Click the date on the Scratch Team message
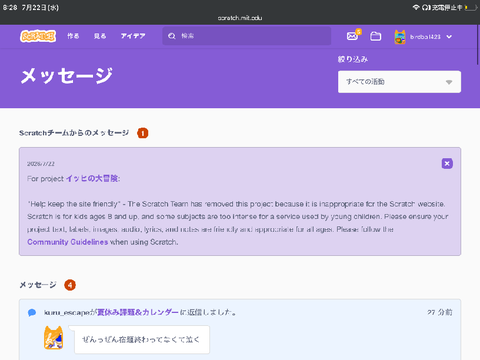The height and width of the screenshot is (360, 480). click(41, 164)
